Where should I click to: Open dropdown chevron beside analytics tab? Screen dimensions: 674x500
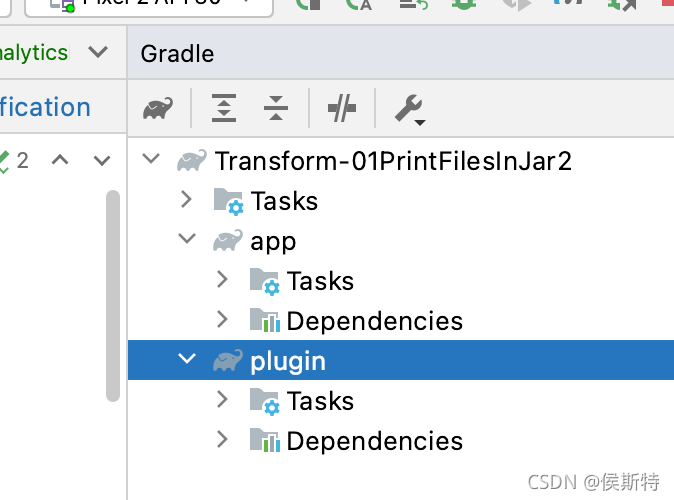coord(98,52)
